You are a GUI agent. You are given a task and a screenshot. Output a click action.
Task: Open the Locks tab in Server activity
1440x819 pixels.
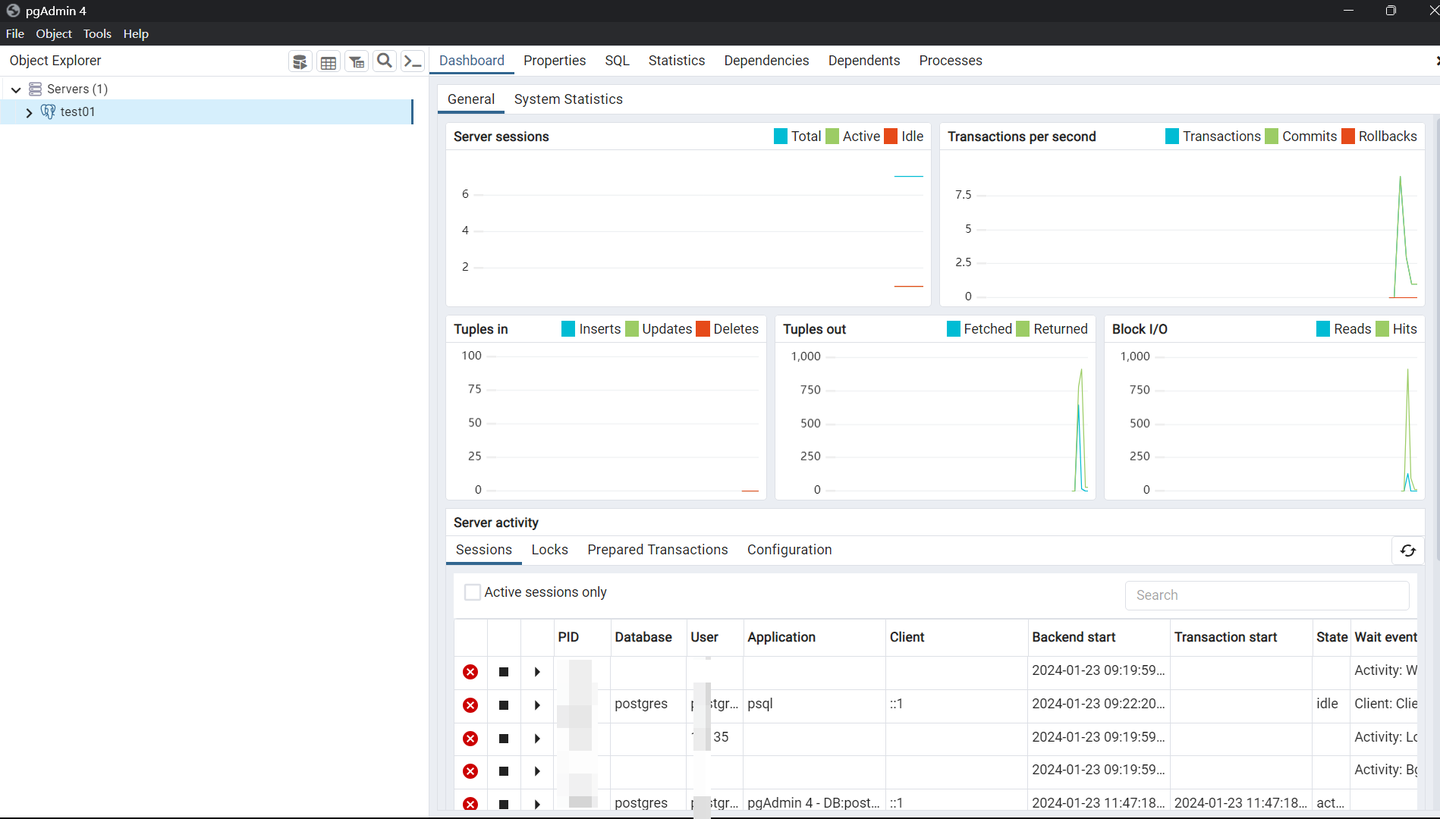[x=549, y=549]
